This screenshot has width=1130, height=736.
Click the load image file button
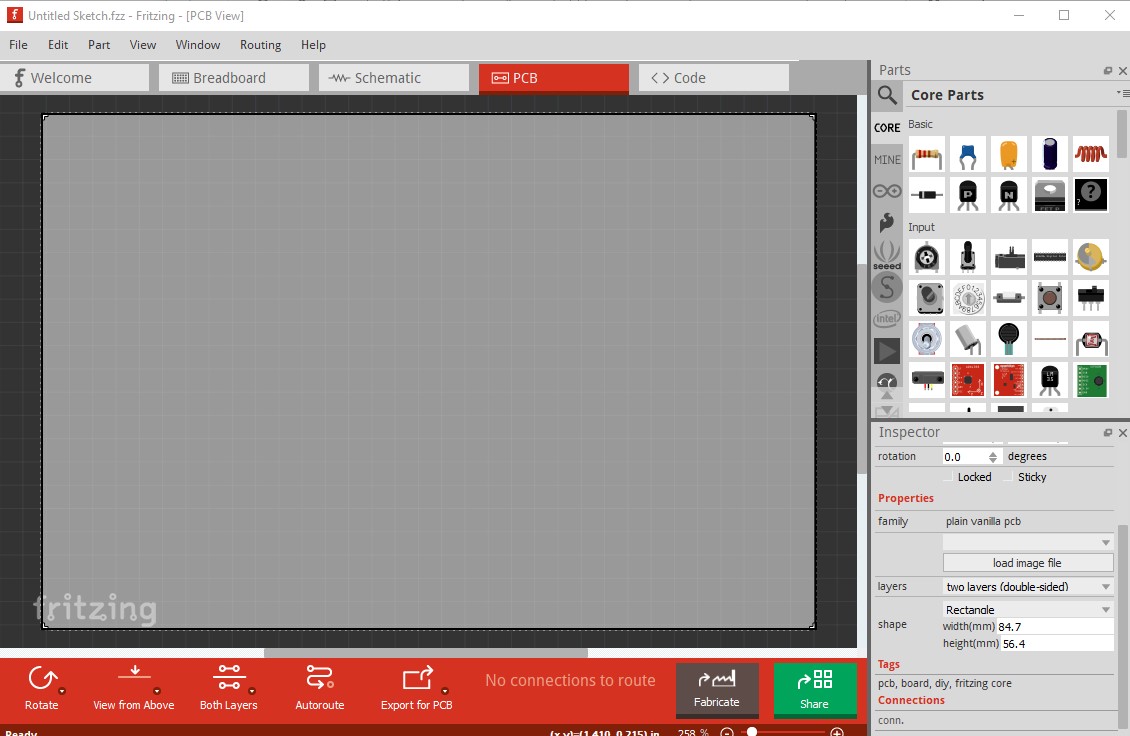(1028, 563)
